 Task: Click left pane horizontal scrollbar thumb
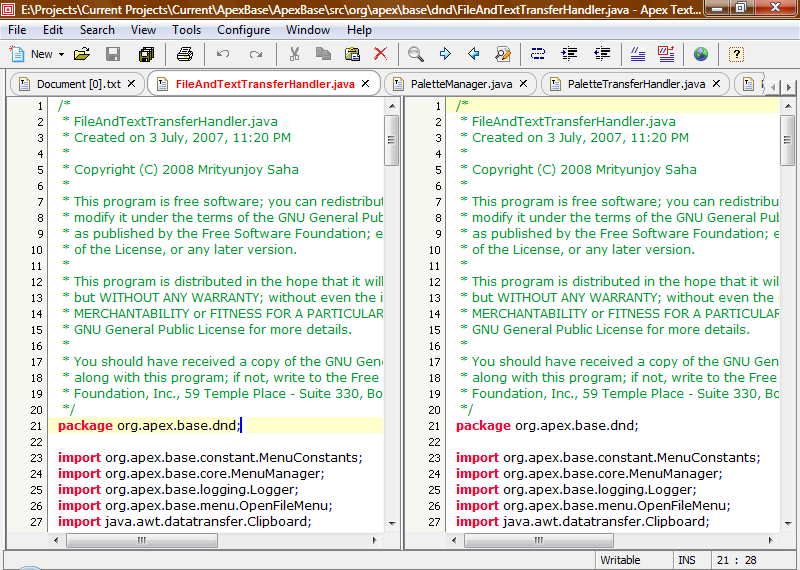coord(142,540)
